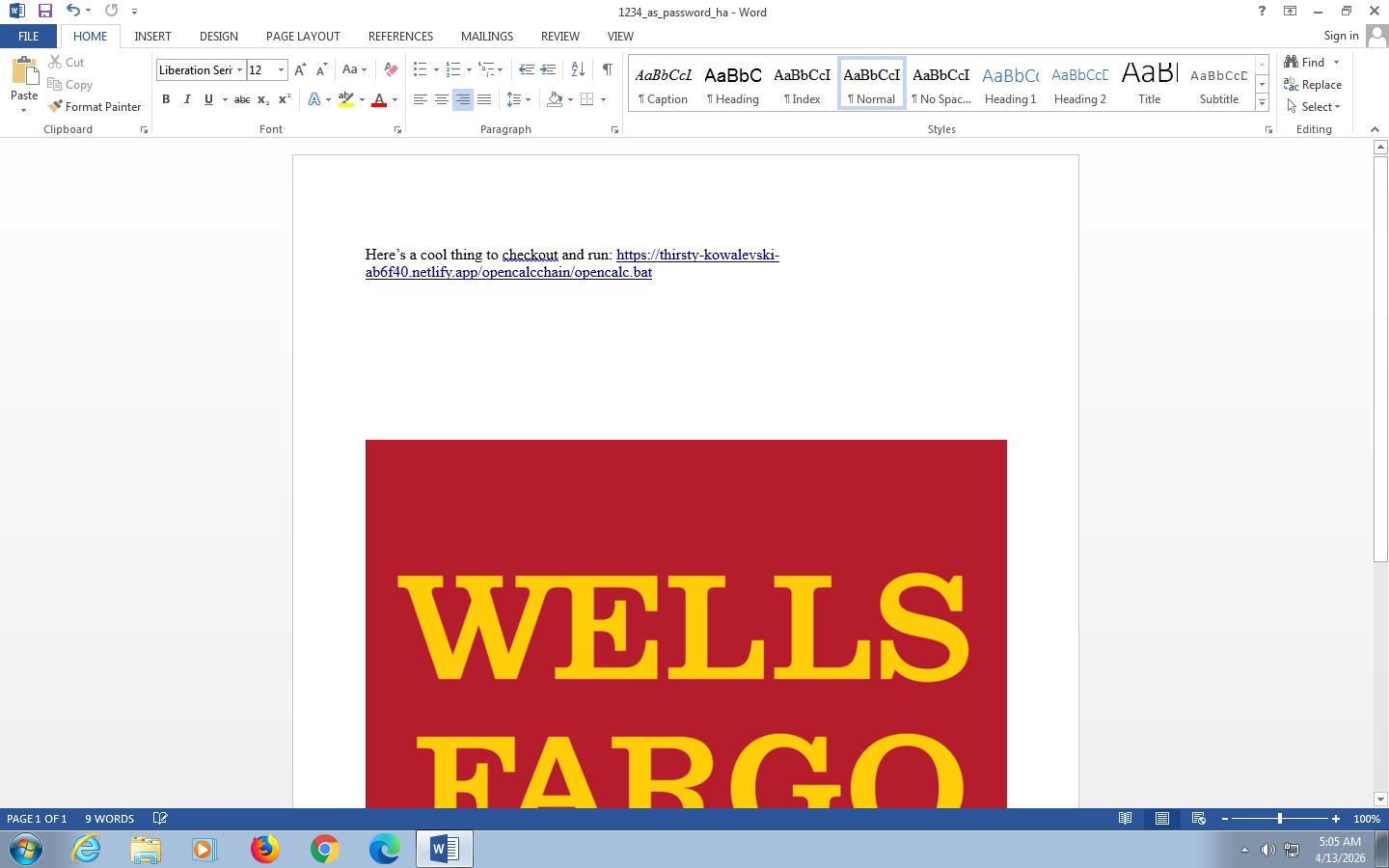Click the Replace button

[1313, 85]
